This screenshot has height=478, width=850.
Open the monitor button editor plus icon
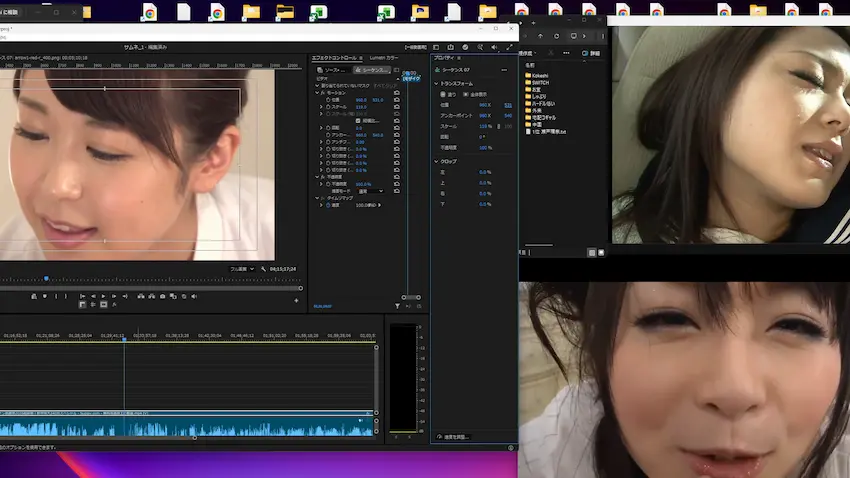pos(296,300)
